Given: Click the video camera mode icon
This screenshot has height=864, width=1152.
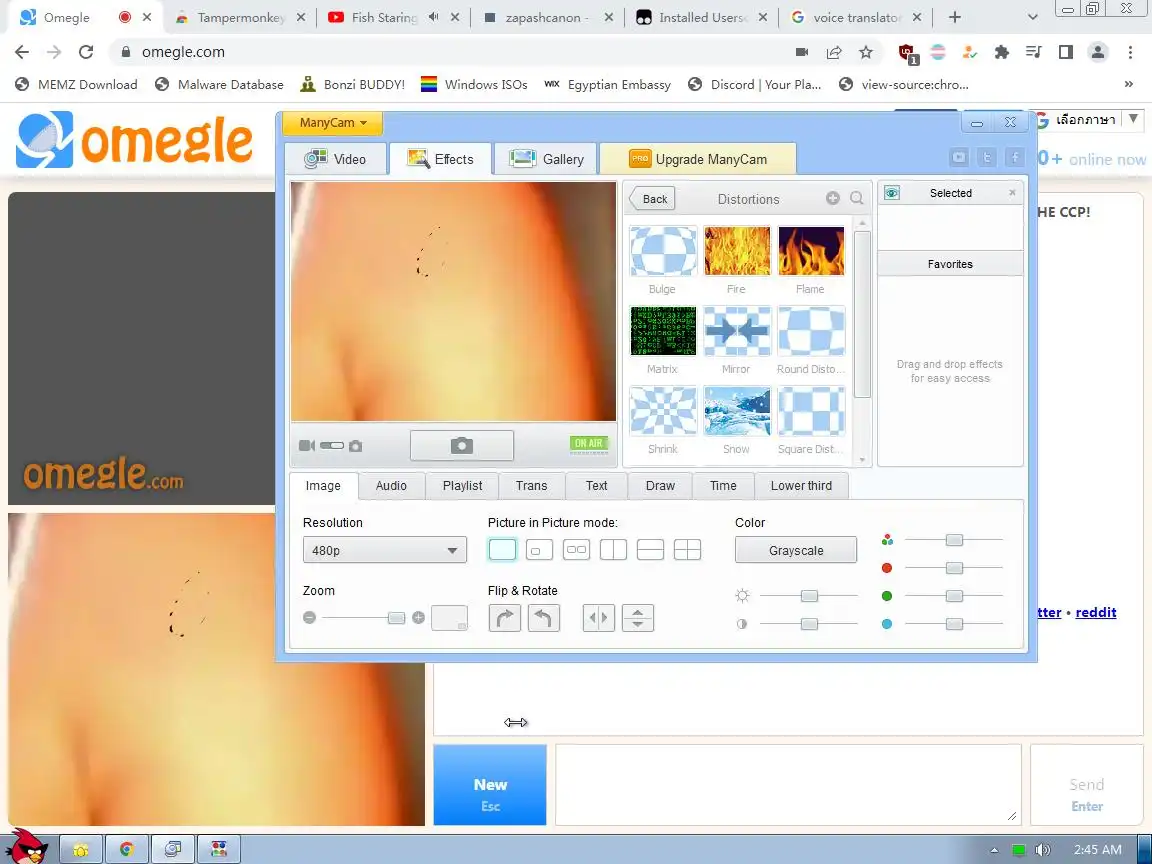Looking at the screenshot, I should pyautogui.click(x=307, y=445).
